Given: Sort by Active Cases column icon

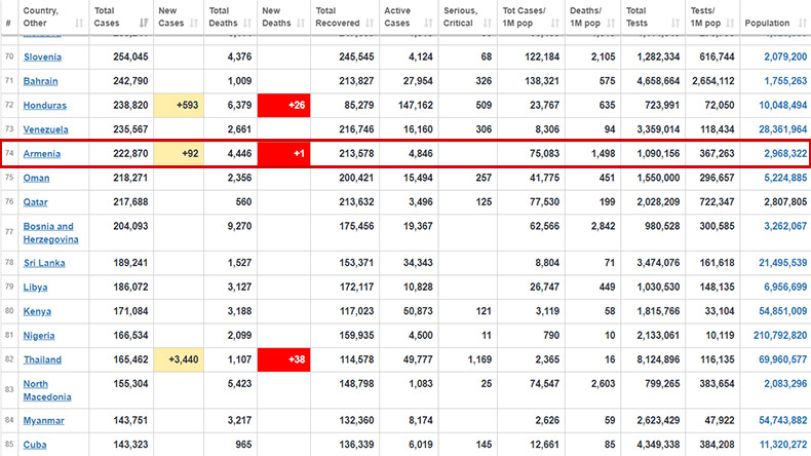Looking at the screenshot, I should coord(428,23).
